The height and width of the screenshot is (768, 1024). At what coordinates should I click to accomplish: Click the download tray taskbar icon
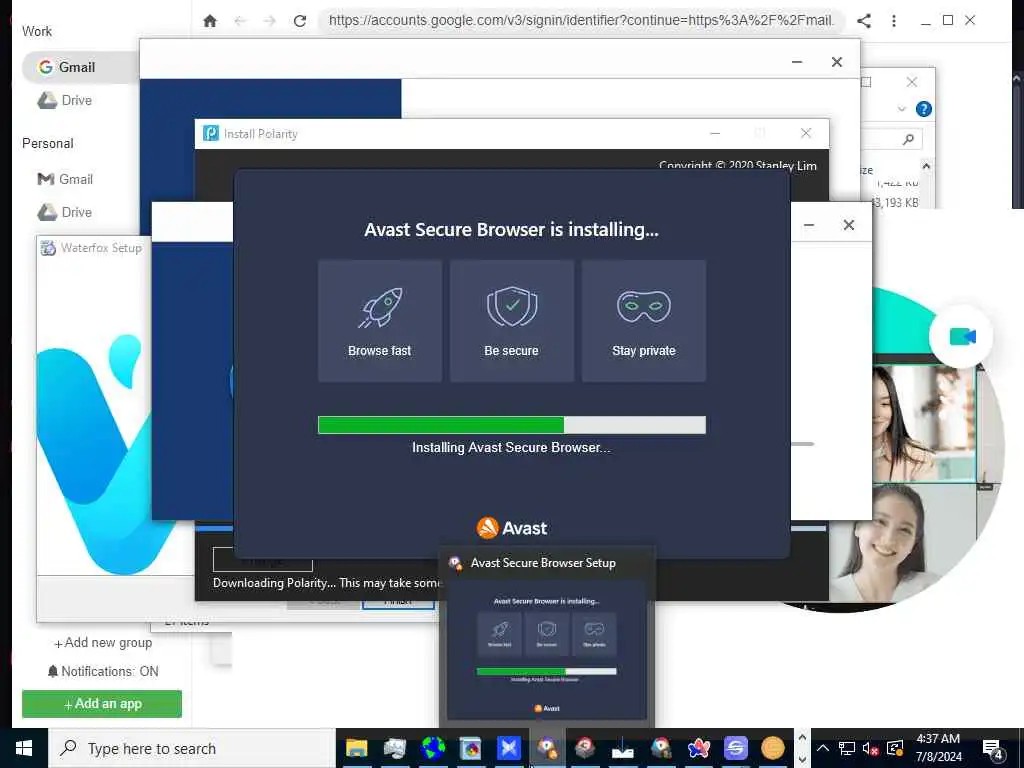pos(622,748)
